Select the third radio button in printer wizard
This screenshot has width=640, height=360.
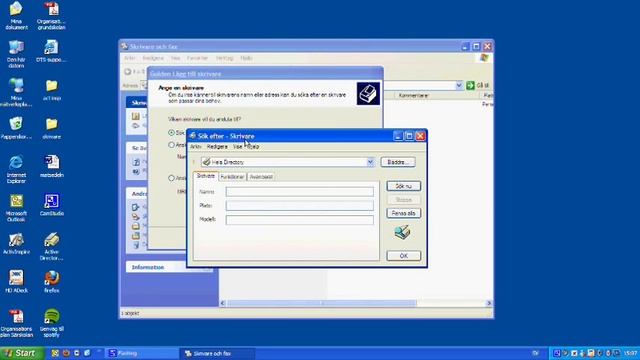coord(171,178)
